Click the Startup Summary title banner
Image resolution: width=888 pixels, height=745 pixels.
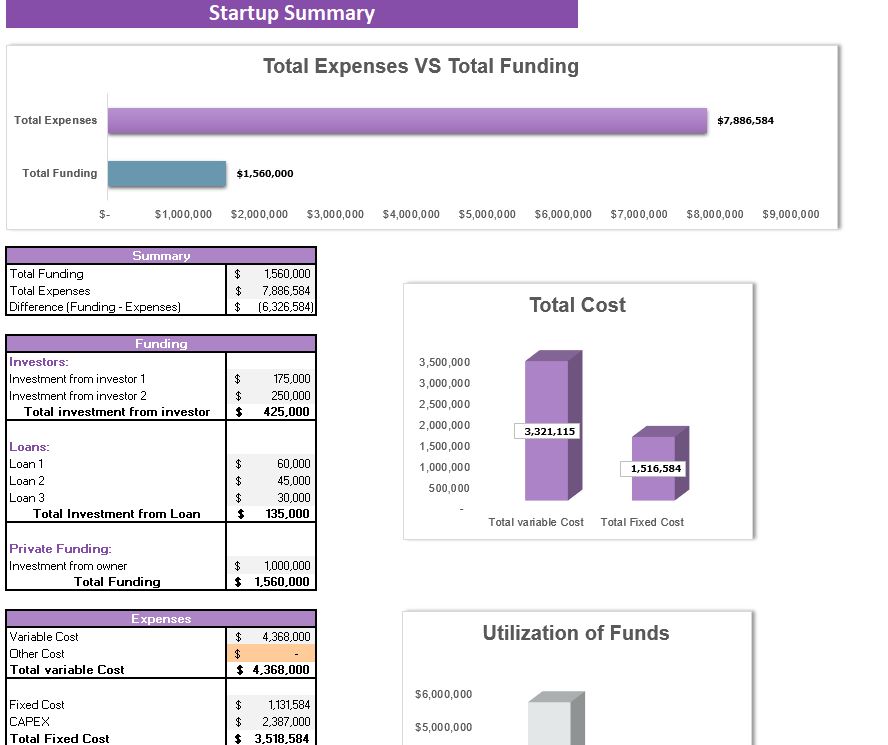(291, 14)
